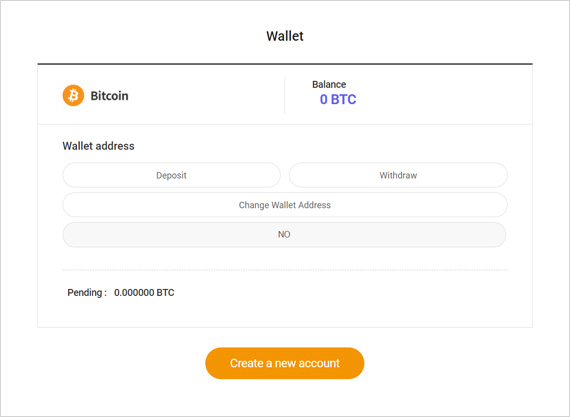Click the dotted separator above Pending
Screen dimensions: 570x418
[x=285, y=270]
